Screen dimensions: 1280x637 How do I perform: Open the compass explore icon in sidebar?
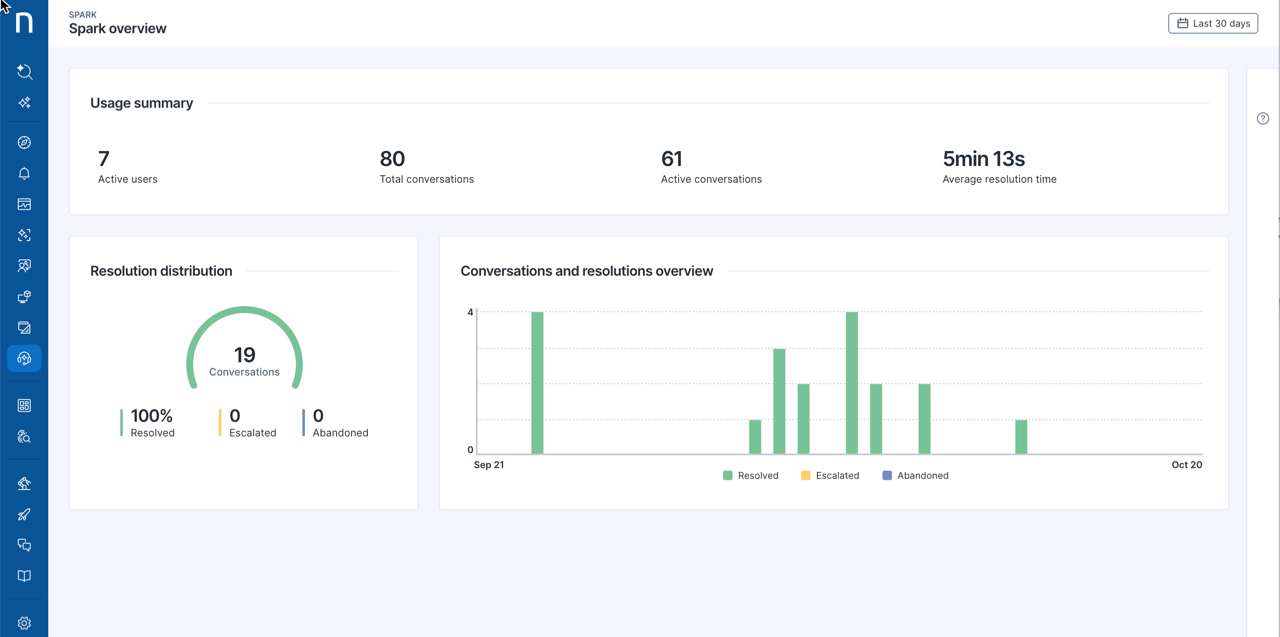(x=24, y=143)
